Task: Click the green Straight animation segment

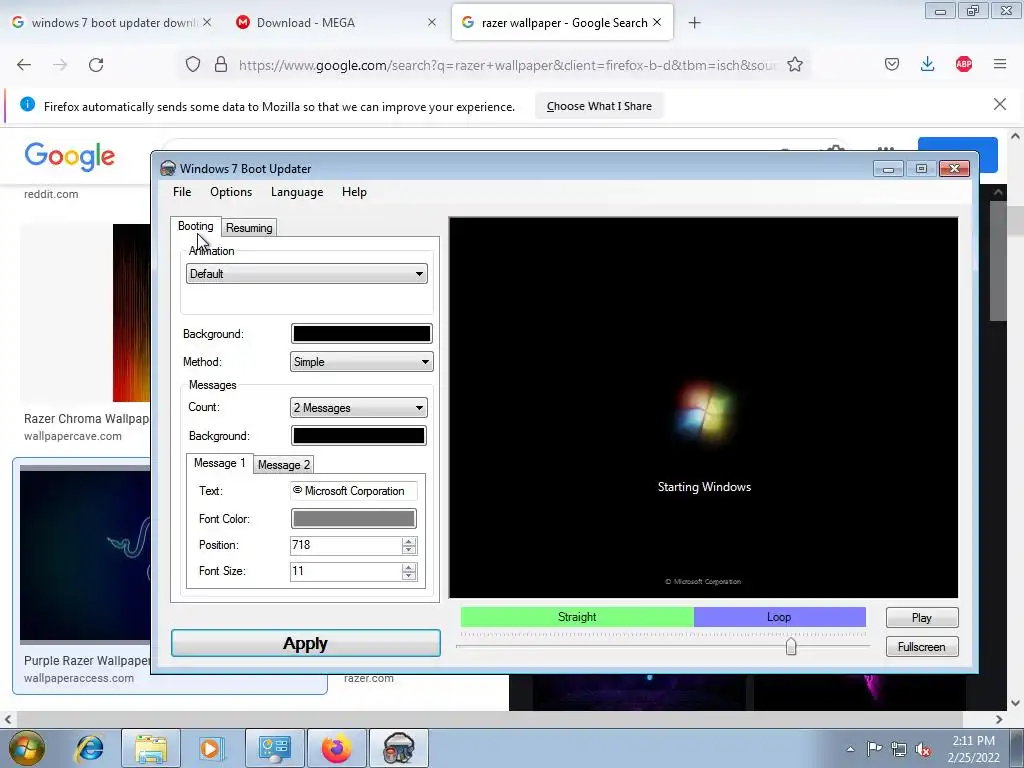Action: pos(577,616)
